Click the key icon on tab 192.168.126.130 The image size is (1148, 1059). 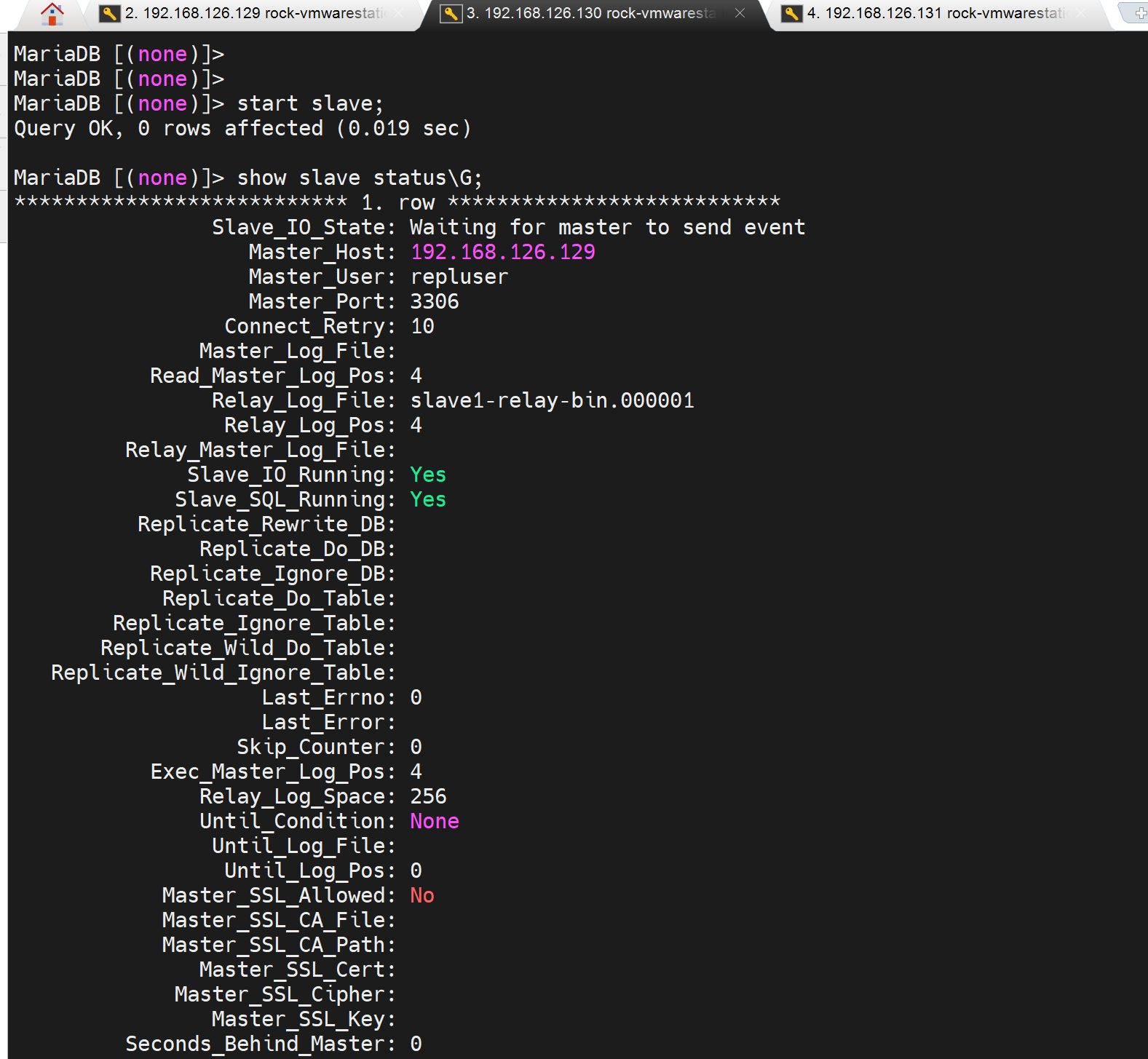coord(451,13)
